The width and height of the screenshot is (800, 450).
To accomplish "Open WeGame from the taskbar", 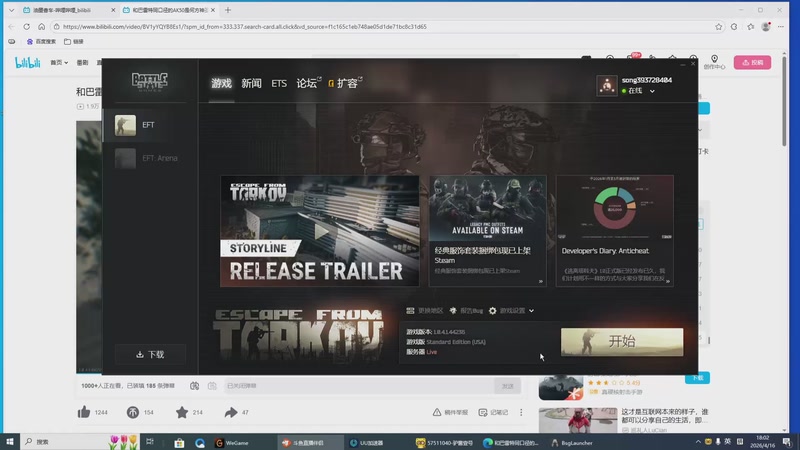I will click(x=232, y=442).
